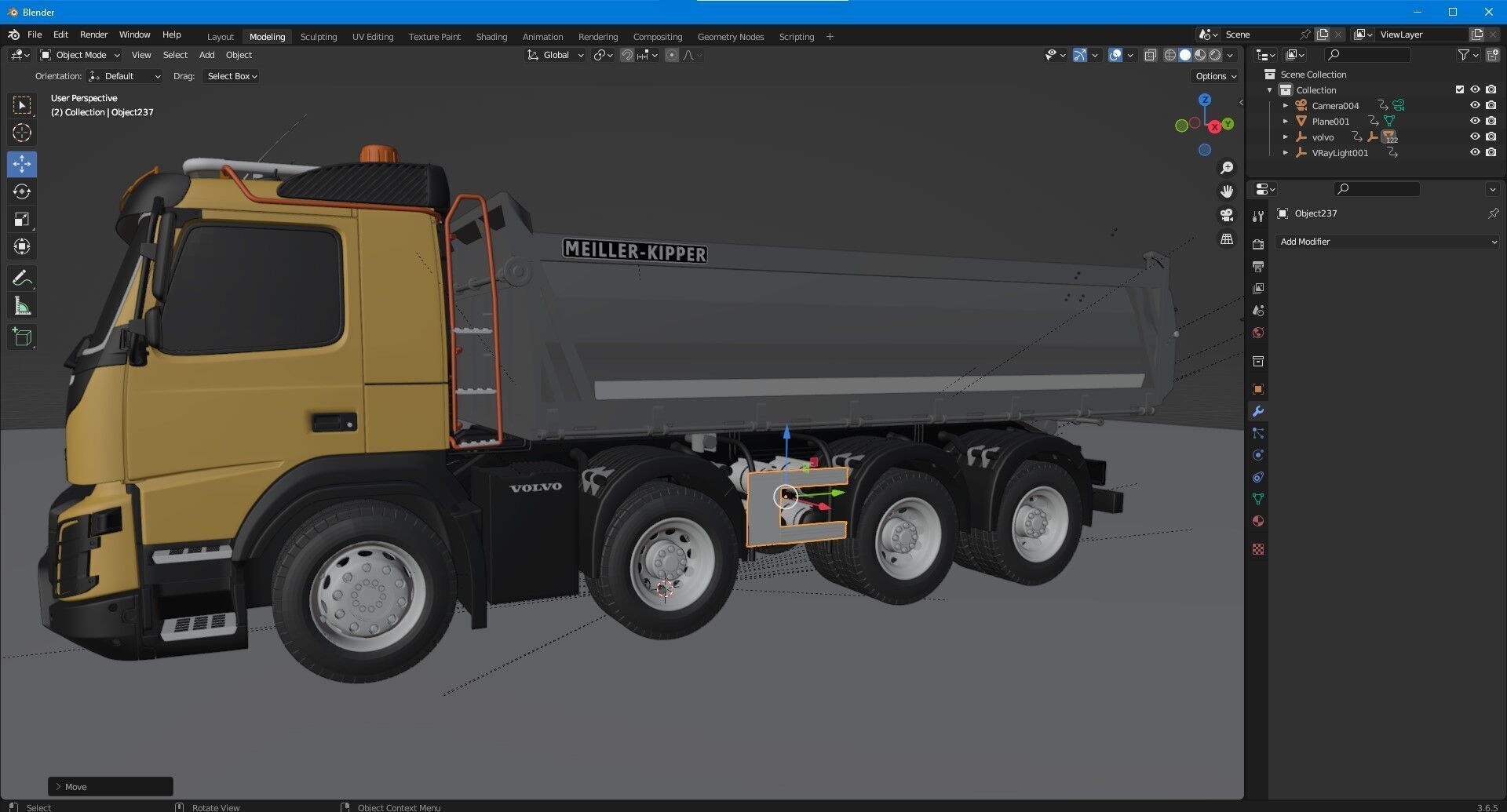Open the Collection properties tab
The image size is (1507, 812).
click(1258, 361)
